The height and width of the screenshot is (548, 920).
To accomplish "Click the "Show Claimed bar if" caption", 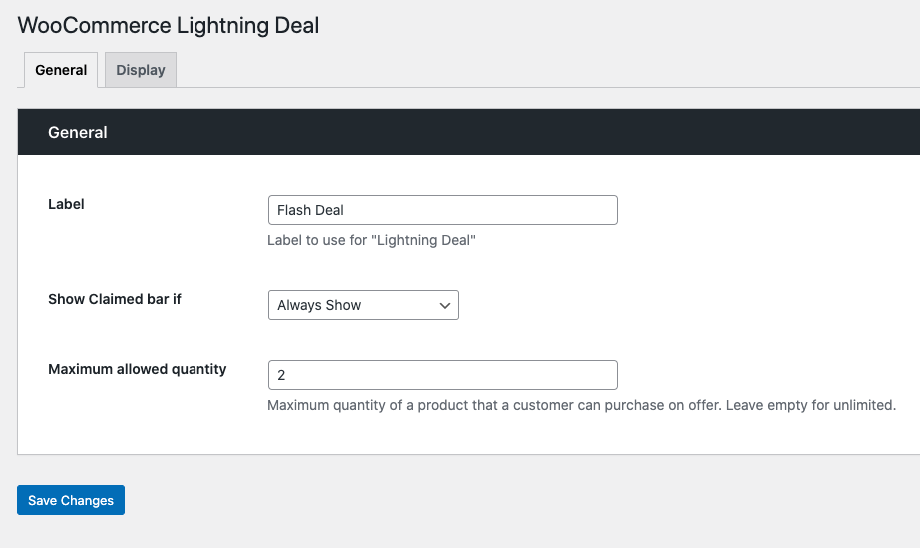I will click(115, 299).
